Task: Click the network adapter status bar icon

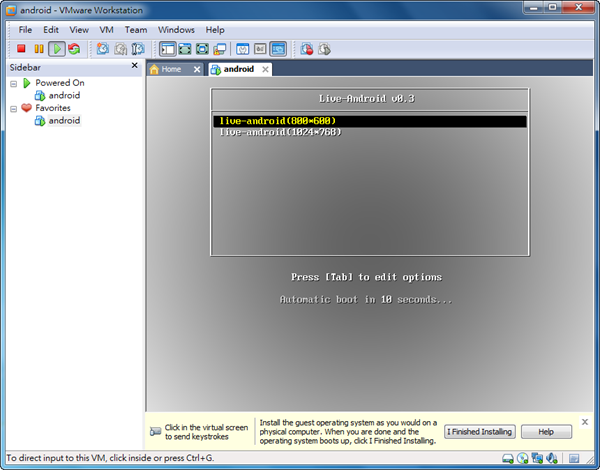Action: 537,458
